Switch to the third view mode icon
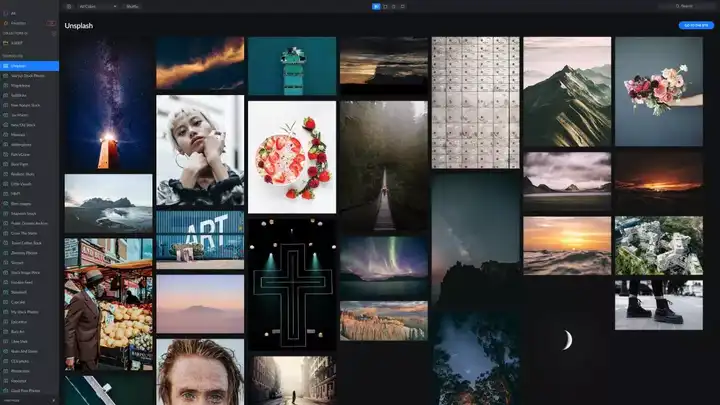The height and width of the screenshot is (405, 720). click(394, 6)
